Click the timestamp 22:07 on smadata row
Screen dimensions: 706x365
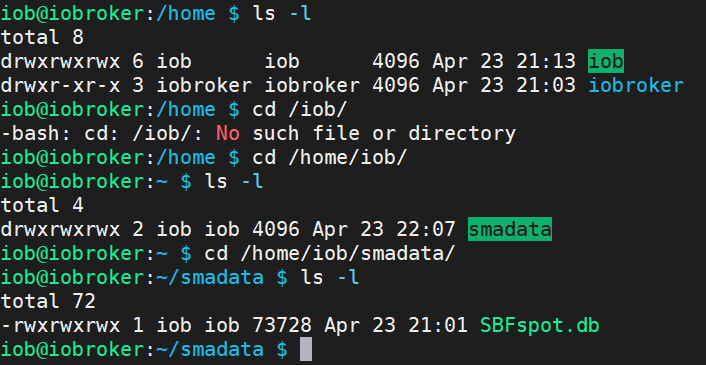(x=426, y=229)
